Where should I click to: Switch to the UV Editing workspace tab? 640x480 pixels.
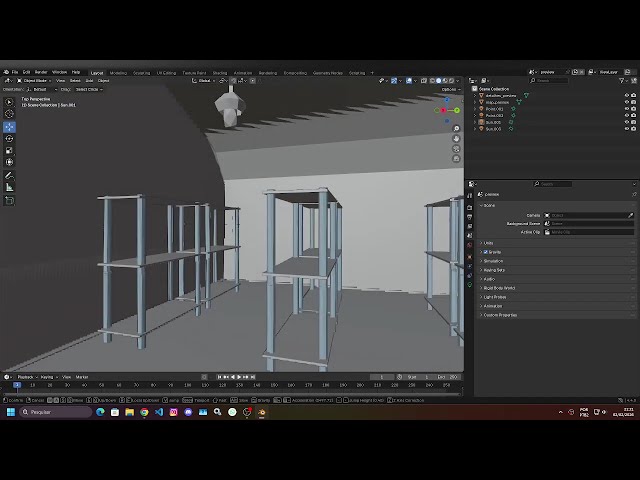167,73
